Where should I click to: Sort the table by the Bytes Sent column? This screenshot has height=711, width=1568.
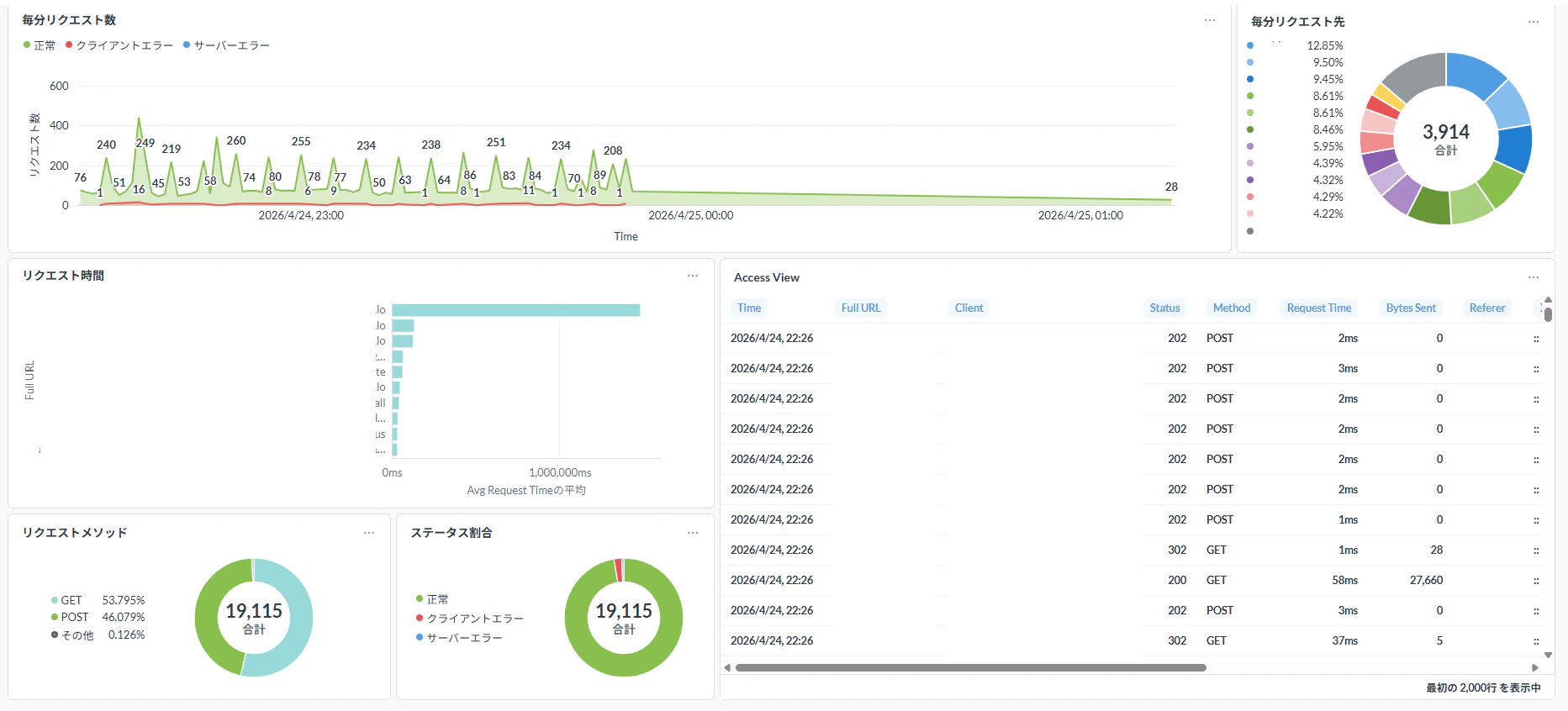1411,308
